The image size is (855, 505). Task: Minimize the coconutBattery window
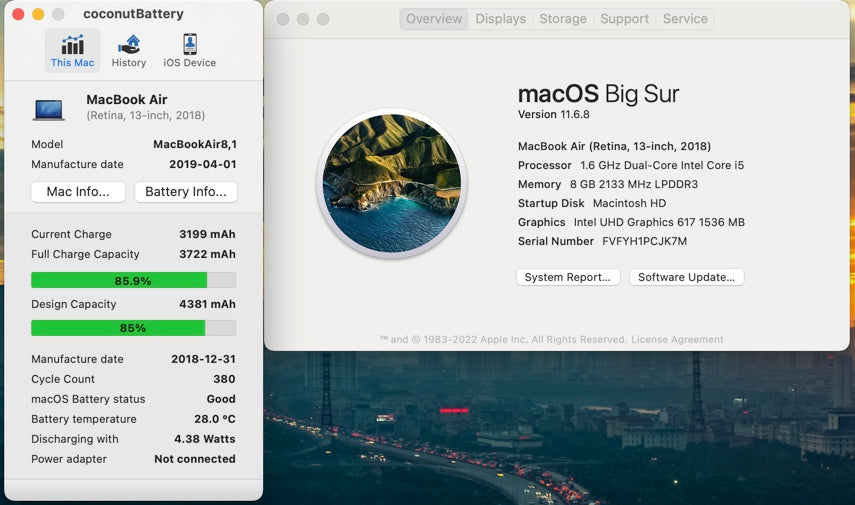point(38,14)
